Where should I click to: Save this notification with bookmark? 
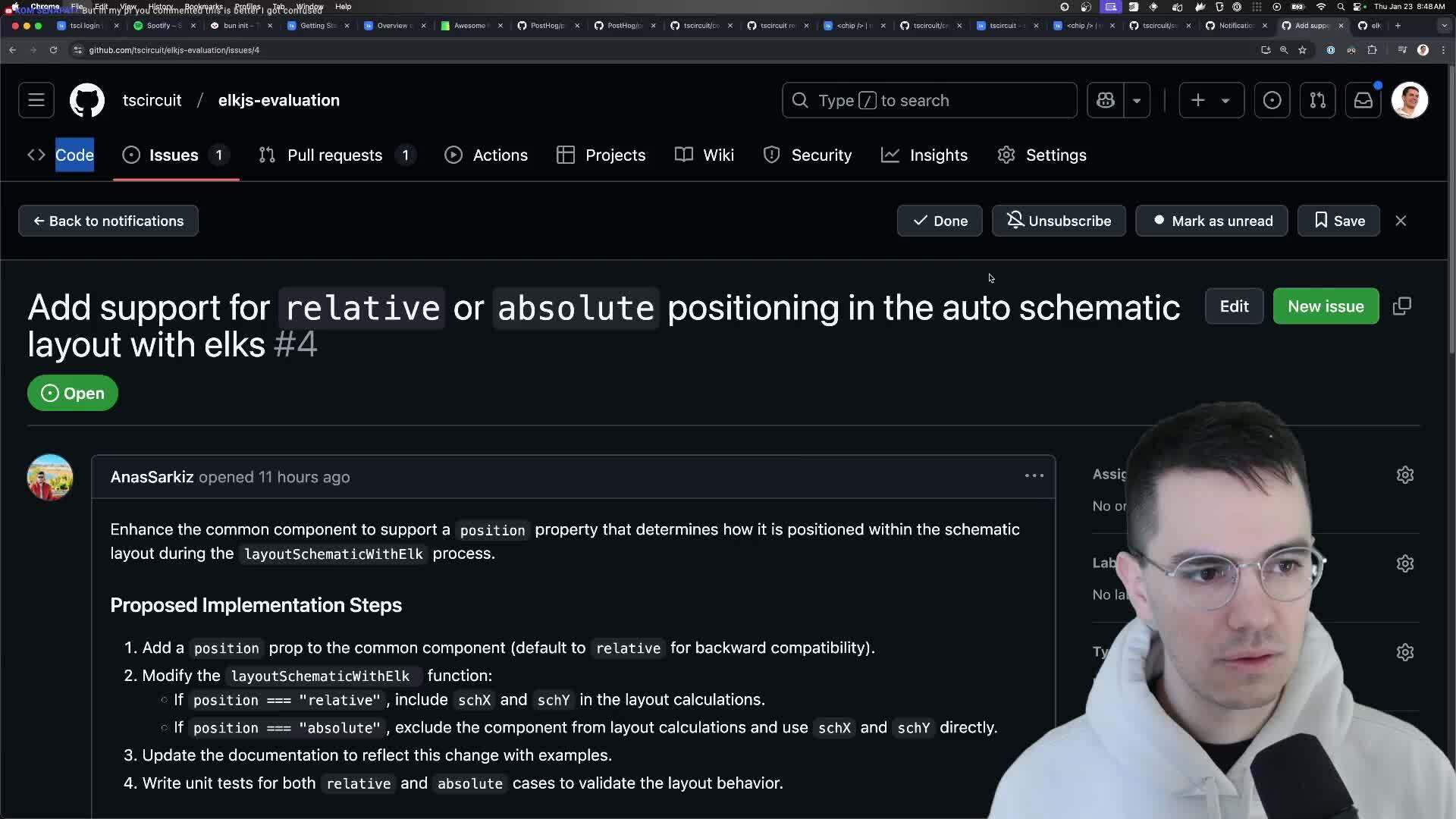point(1338,221)
